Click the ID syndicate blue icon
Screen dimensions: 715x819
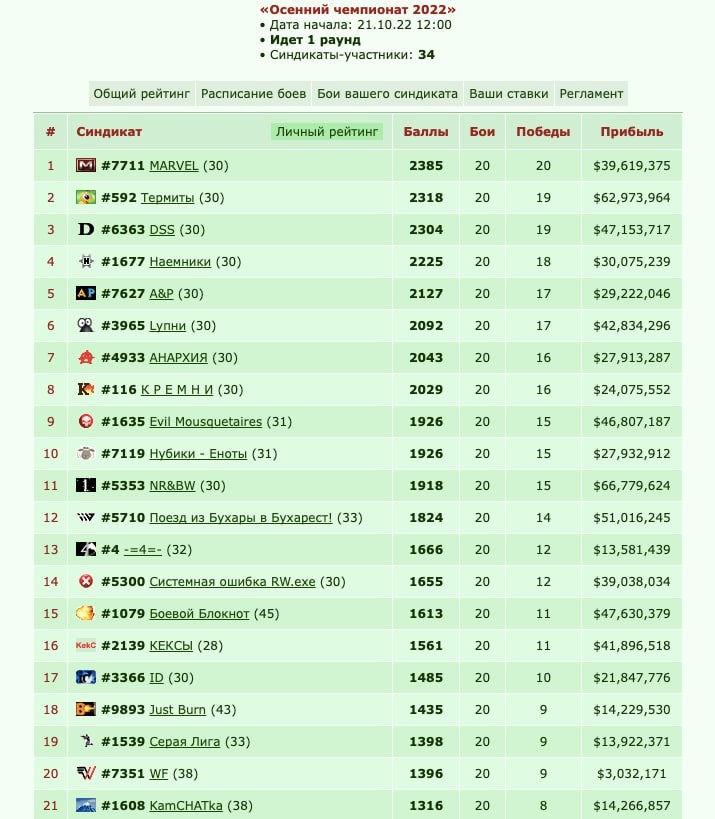point(86,677)
